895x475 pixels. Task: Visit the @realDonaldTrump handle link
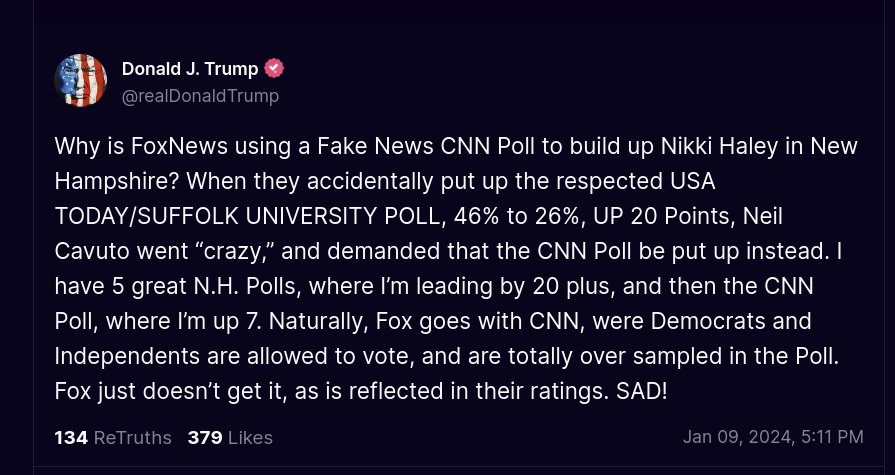pos(200,96)
